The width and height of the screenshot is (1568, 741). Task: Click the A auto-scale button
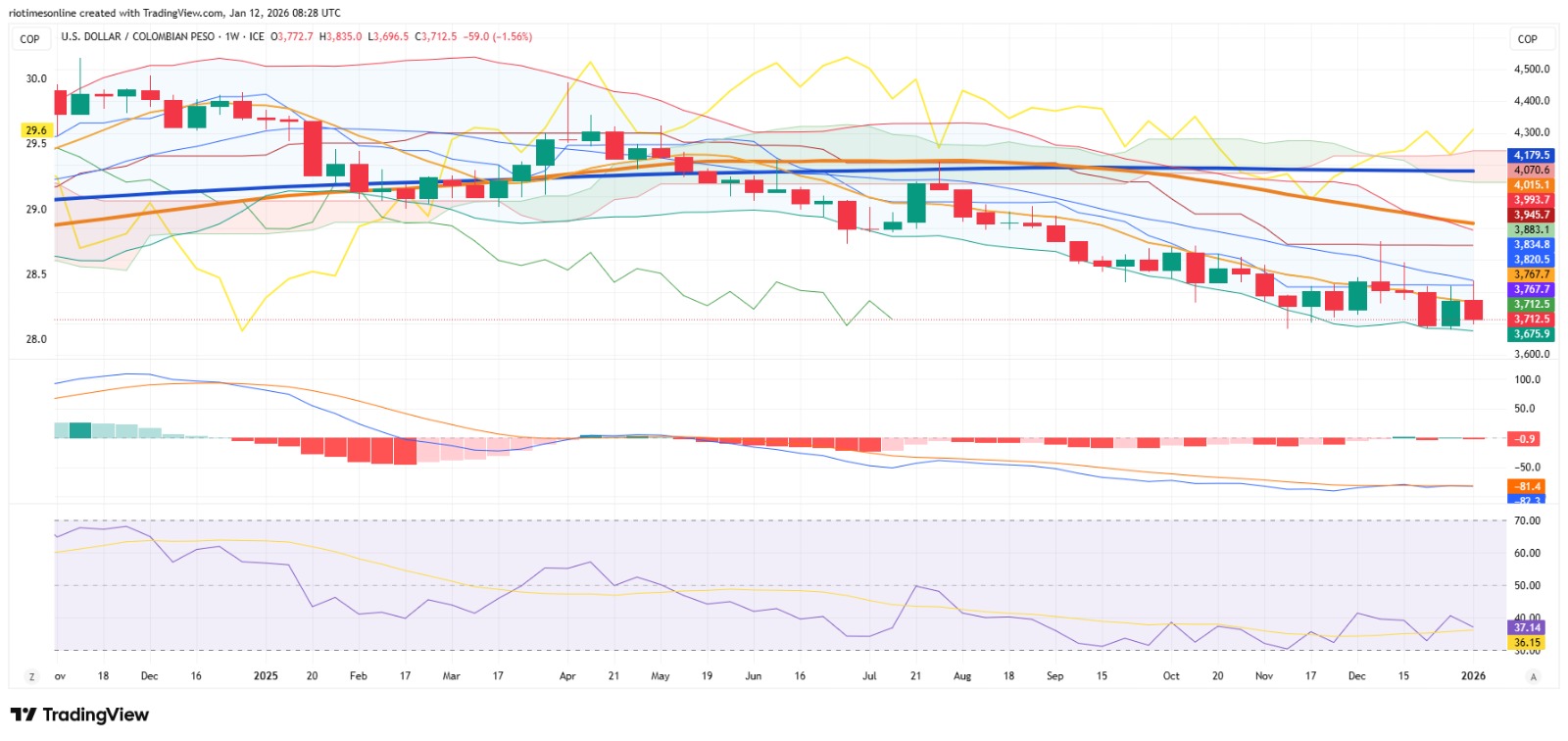(1533, 676)
